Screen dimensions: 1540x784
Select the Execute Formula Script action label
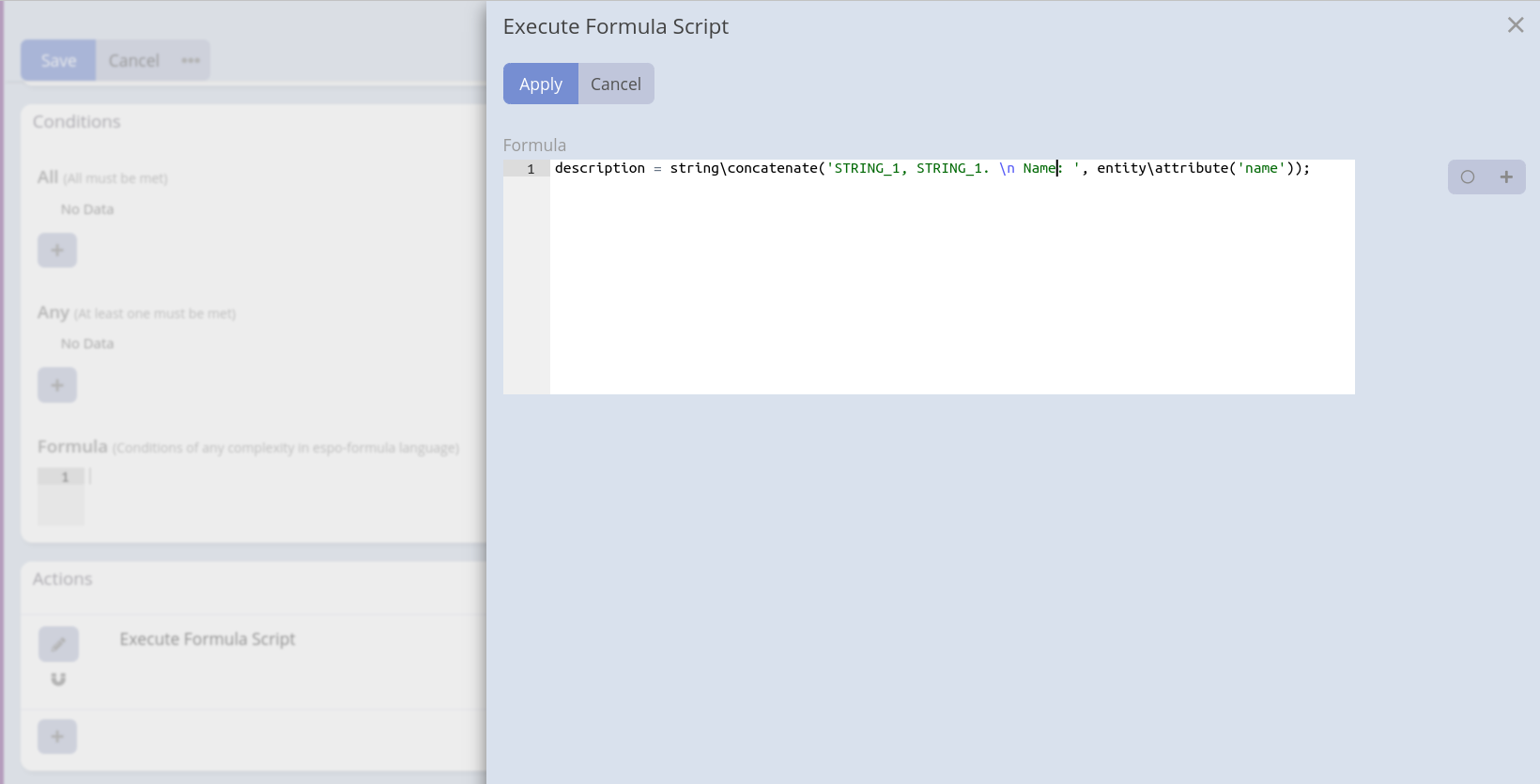[x=208, y=639]
